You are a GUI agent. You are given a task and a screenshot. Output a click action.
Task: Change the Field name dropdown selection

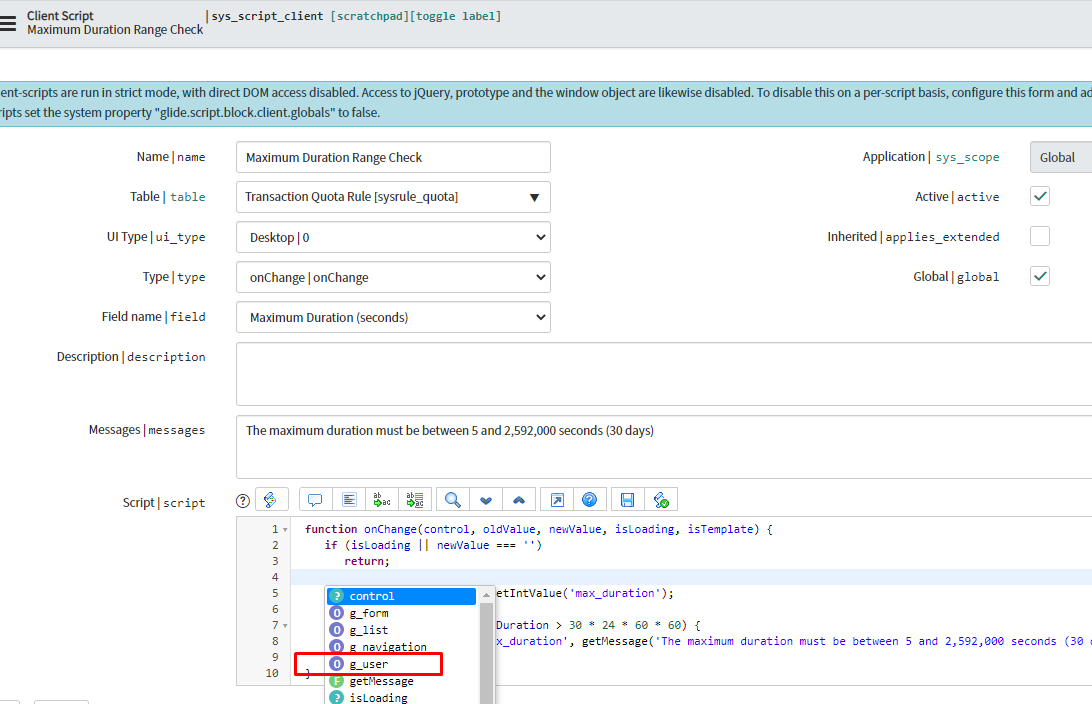click(x=393, y=317)
